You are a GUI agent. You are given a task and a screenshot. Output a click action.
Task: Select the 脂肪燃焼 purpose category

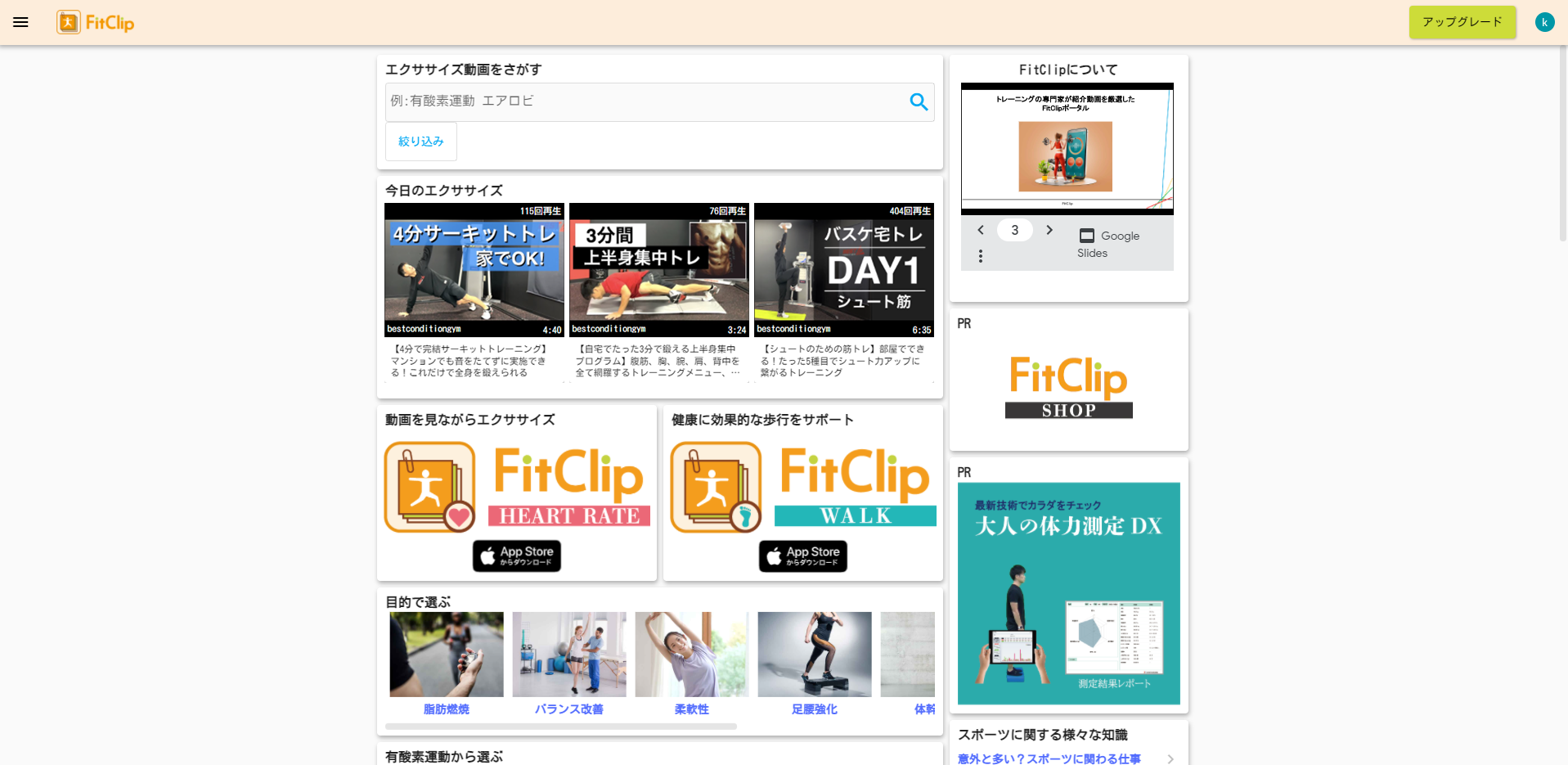pyautogui.click(x=446, y=709)
